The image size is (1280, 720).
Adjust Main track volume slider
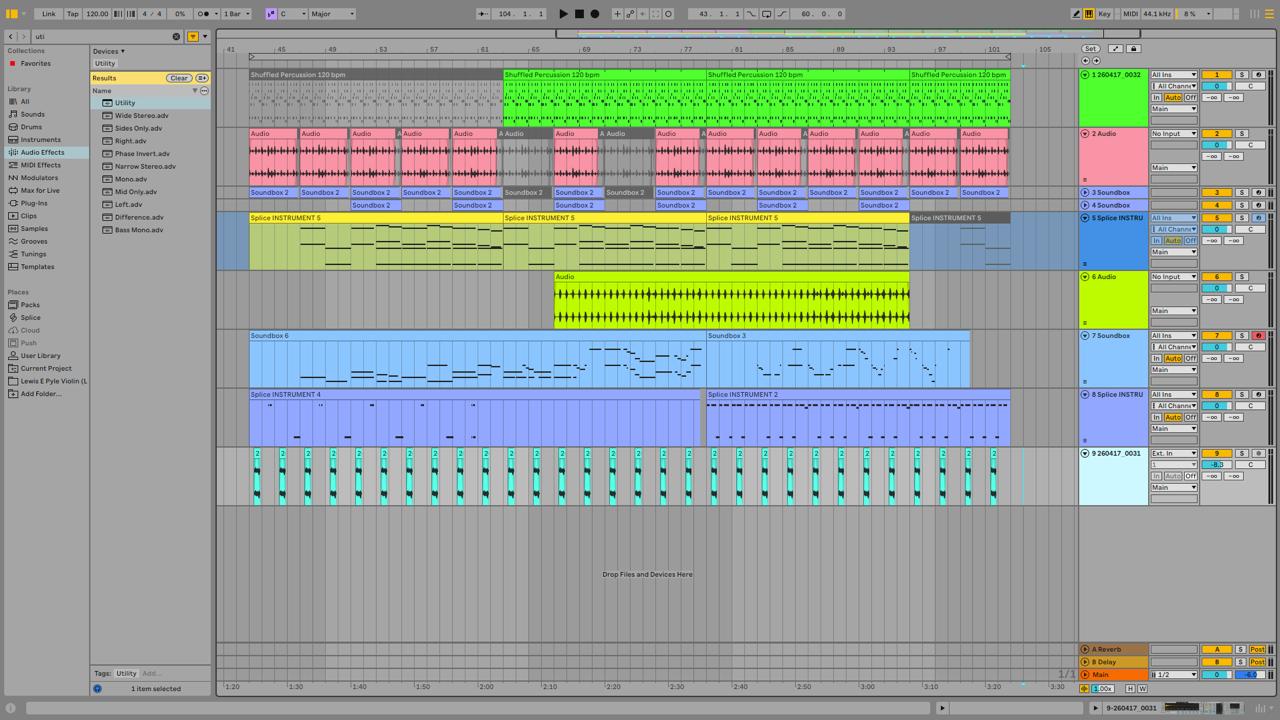(1216, 675)
